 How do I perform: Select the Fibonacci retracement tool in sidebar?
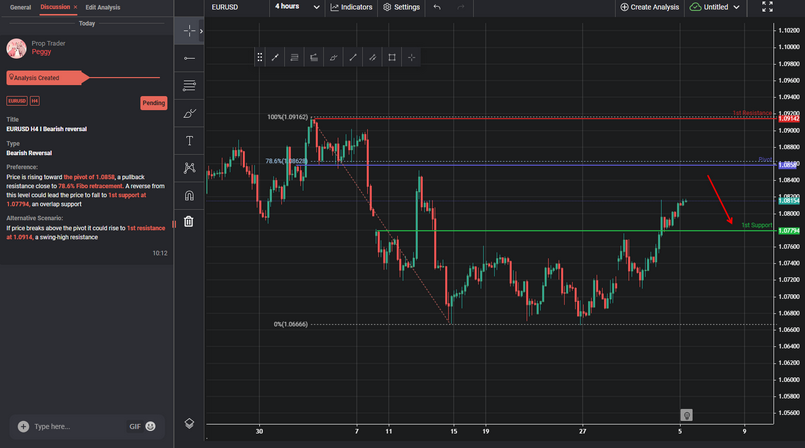[x=189, y=86]
